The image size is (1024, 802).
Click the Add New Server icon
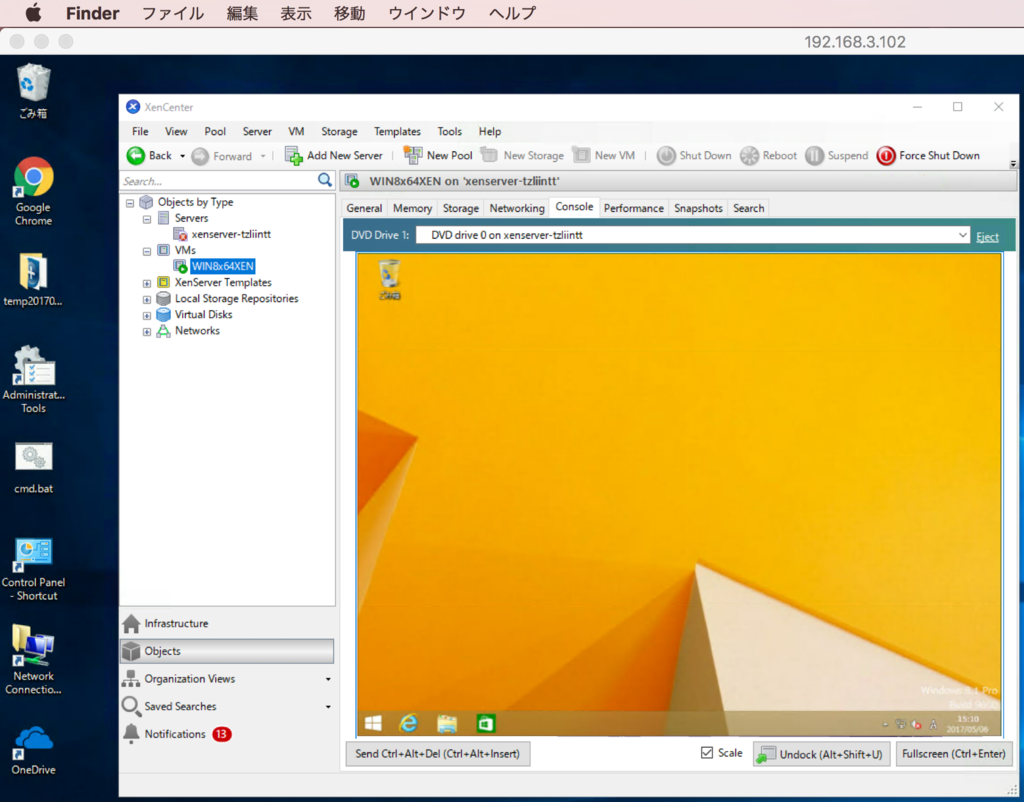tap(293, 155)
